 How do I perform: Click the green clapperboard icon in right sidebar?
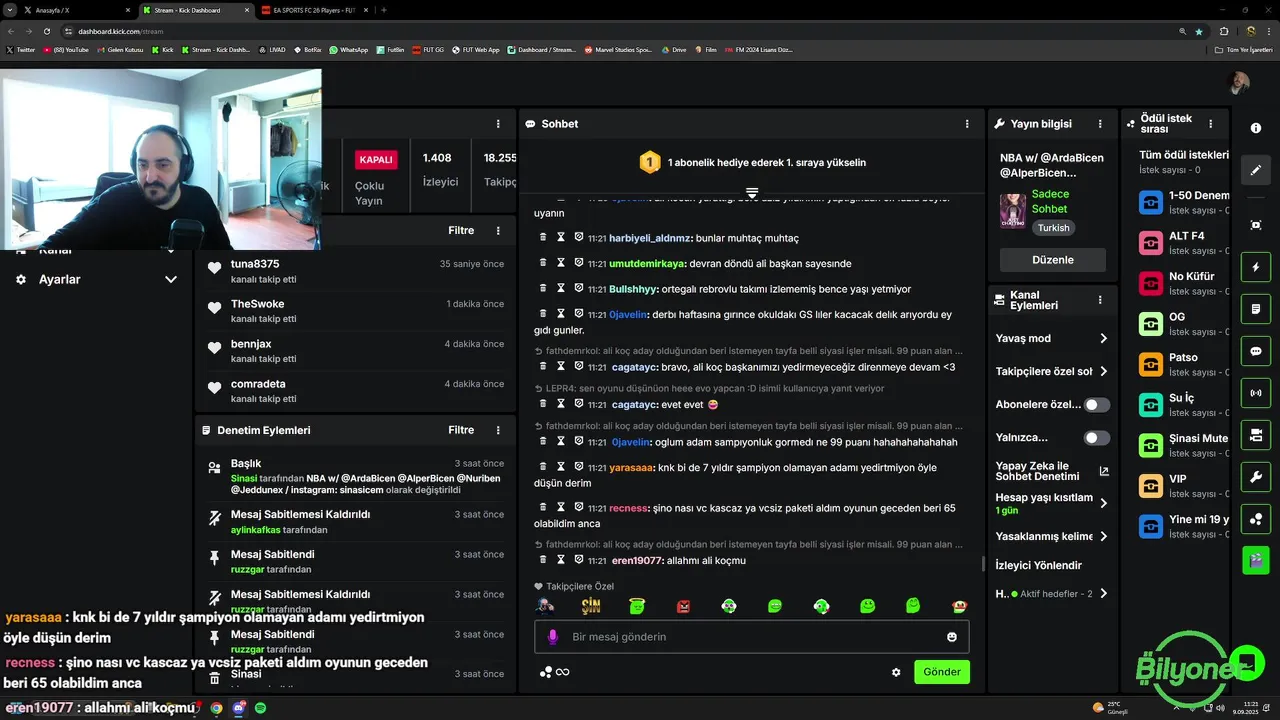[1256, 560]
